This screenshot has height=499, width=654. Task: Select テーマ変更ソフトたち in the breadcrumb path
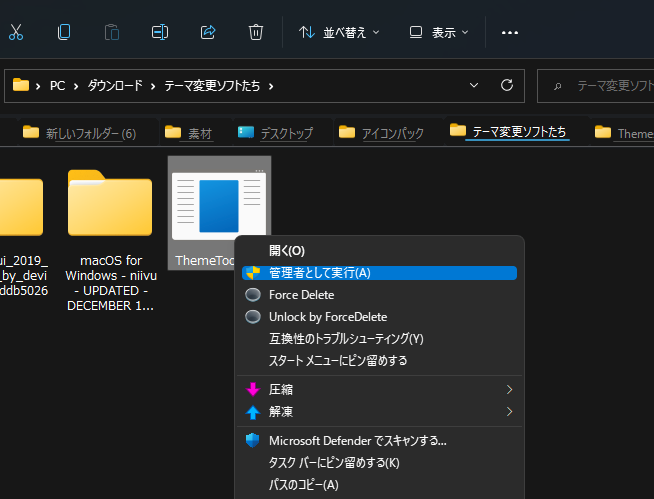click(212, 86)
